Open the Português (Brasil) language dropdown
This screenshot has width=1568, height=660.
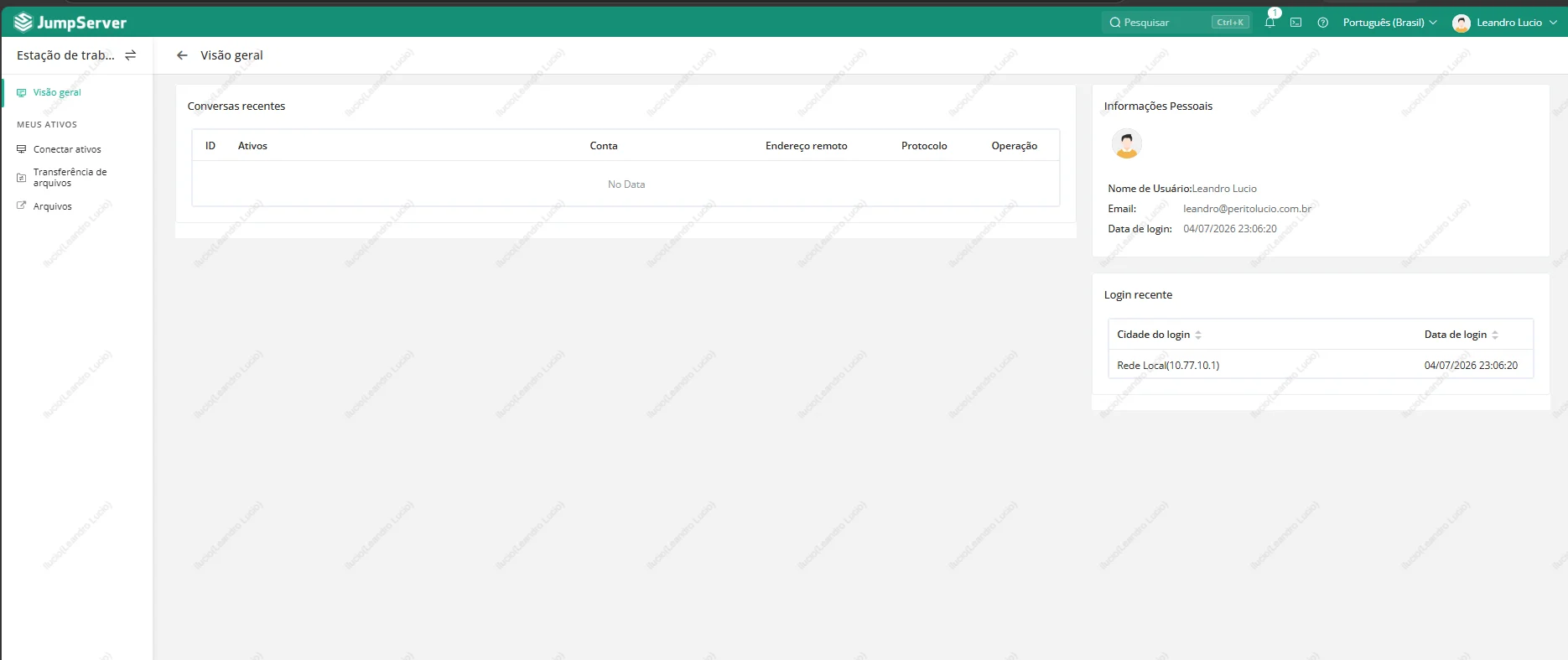[1389, 23]
